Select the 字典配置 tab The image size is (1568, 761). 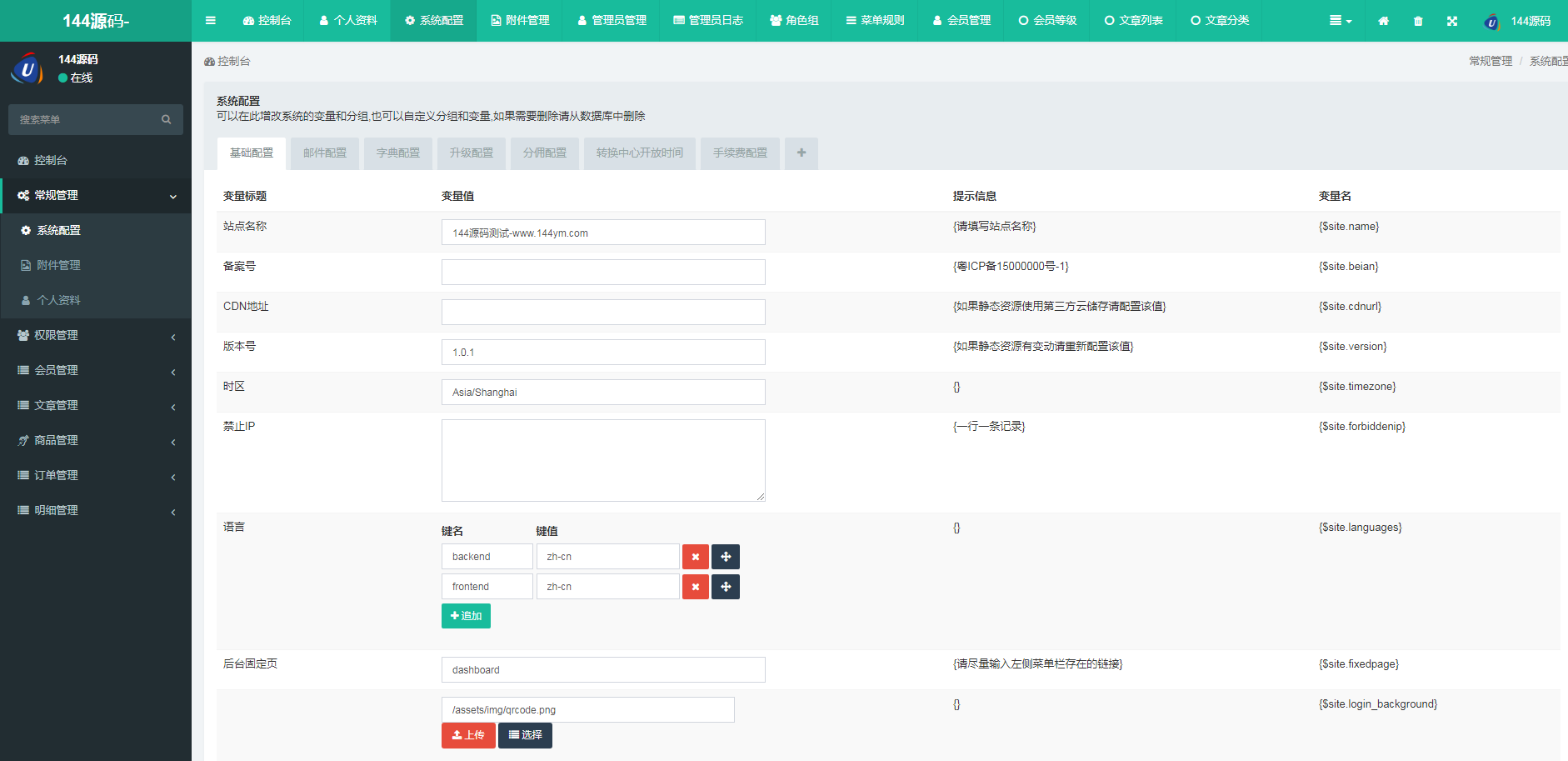398,153
